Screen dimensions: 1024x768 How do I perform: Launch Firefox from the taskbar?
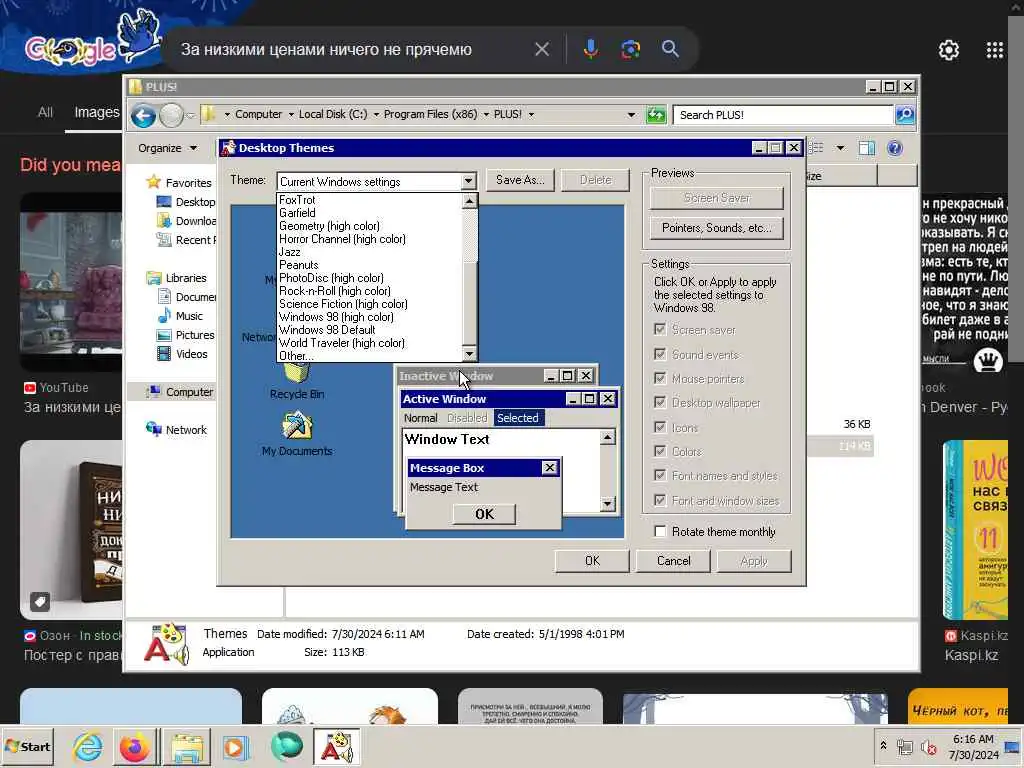point(135,746)
